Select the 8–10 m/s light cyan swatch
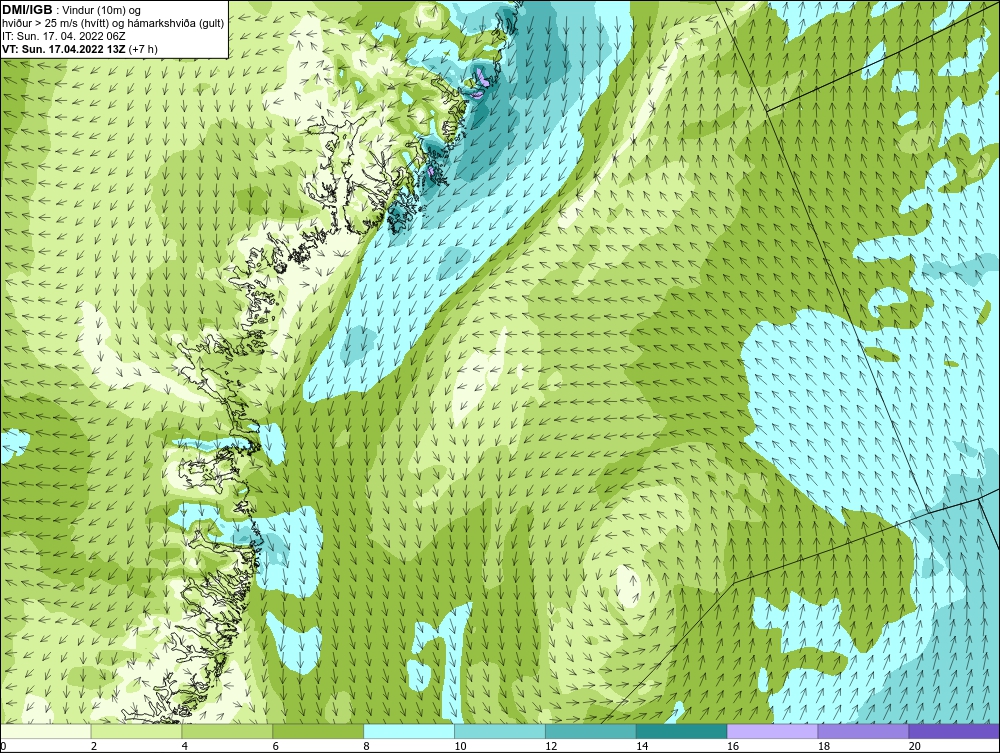 409,731
